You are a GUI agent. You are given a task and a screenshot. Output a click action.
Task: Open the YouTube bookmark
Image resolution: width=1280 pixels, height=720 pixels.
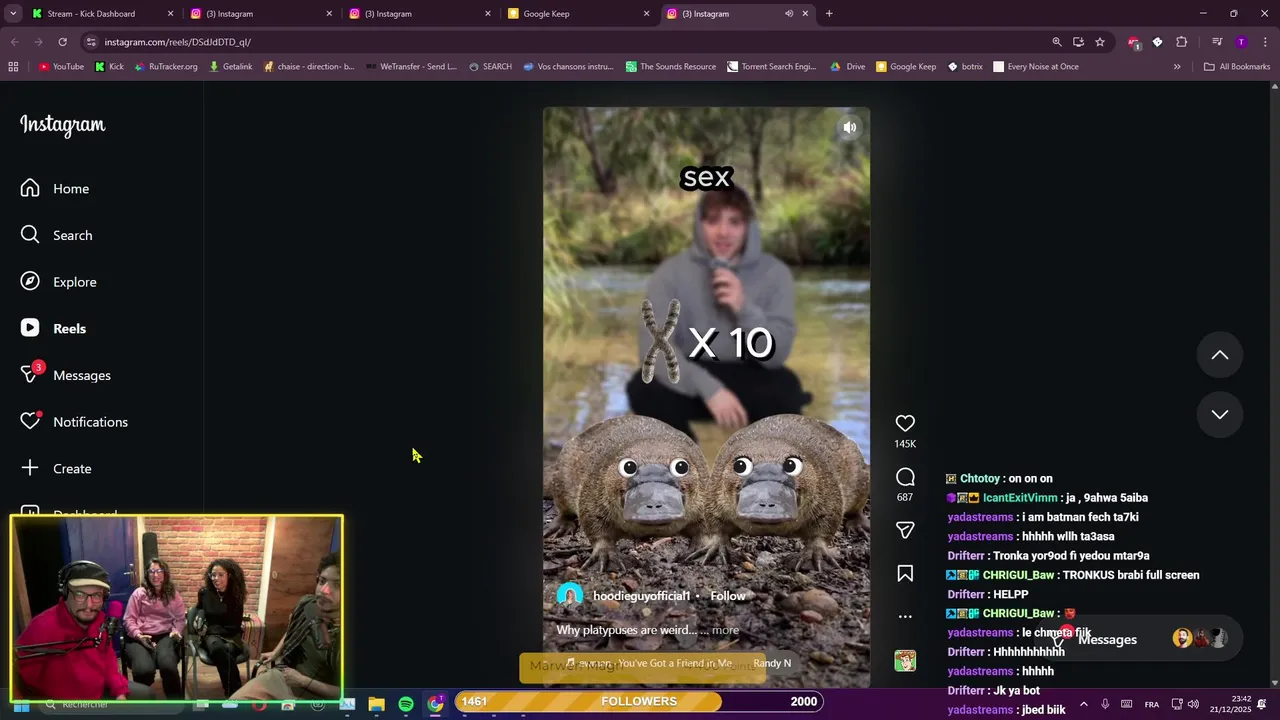pyautogui.click(x=61, y=67)
